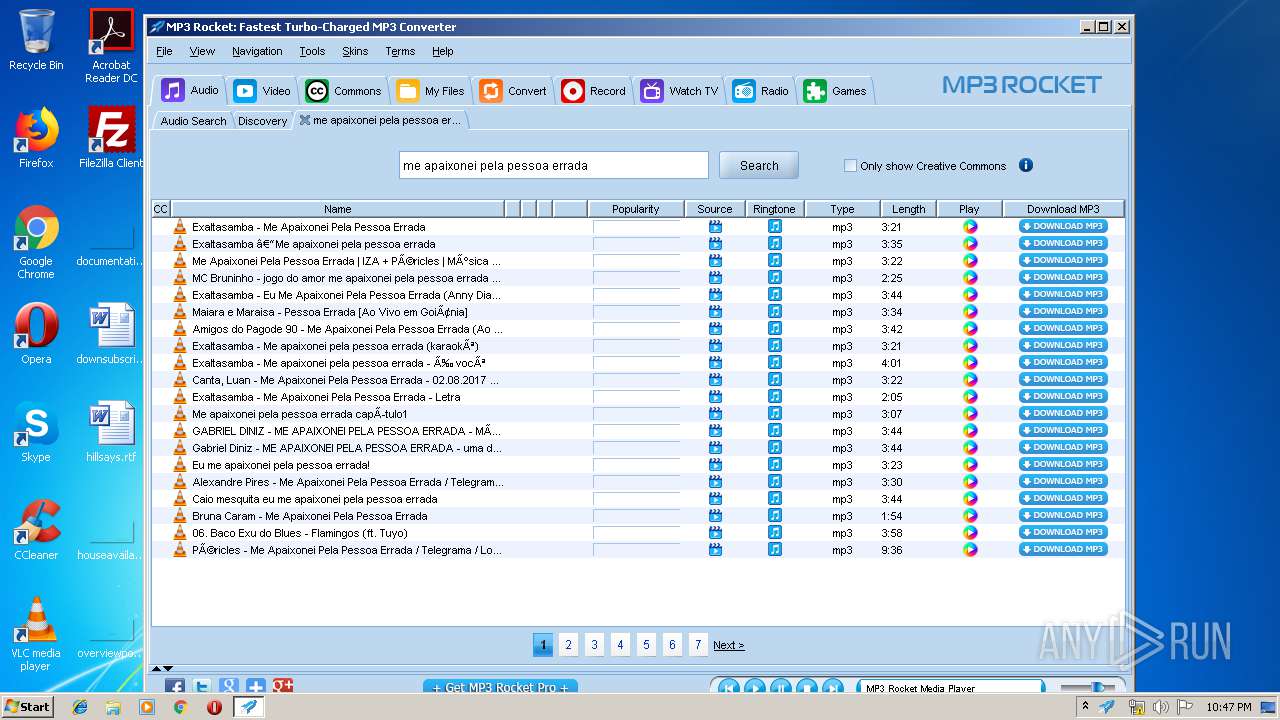Close the 'me apaixonei pela pessoa er...' search tab
Viewport: 1280px width, 720px height.
[x=305, y=120]
